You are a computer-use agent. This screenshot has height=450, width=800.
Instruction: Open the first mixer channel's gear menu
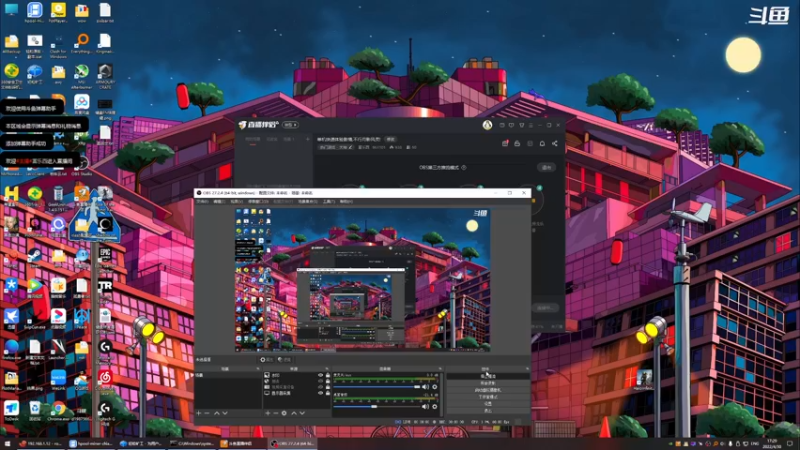[435, 387]
